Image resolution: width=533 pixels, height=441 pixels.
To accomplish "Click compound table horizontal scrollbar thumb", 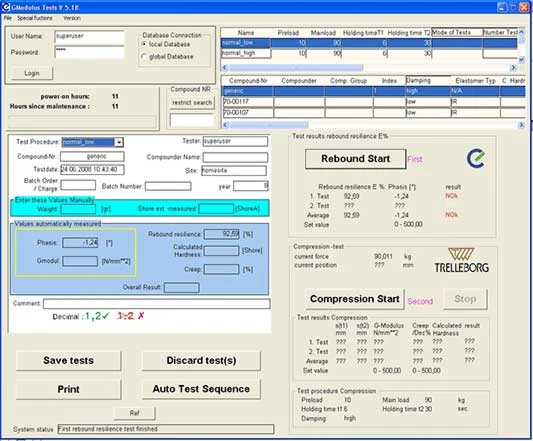I will coord(269,125).
